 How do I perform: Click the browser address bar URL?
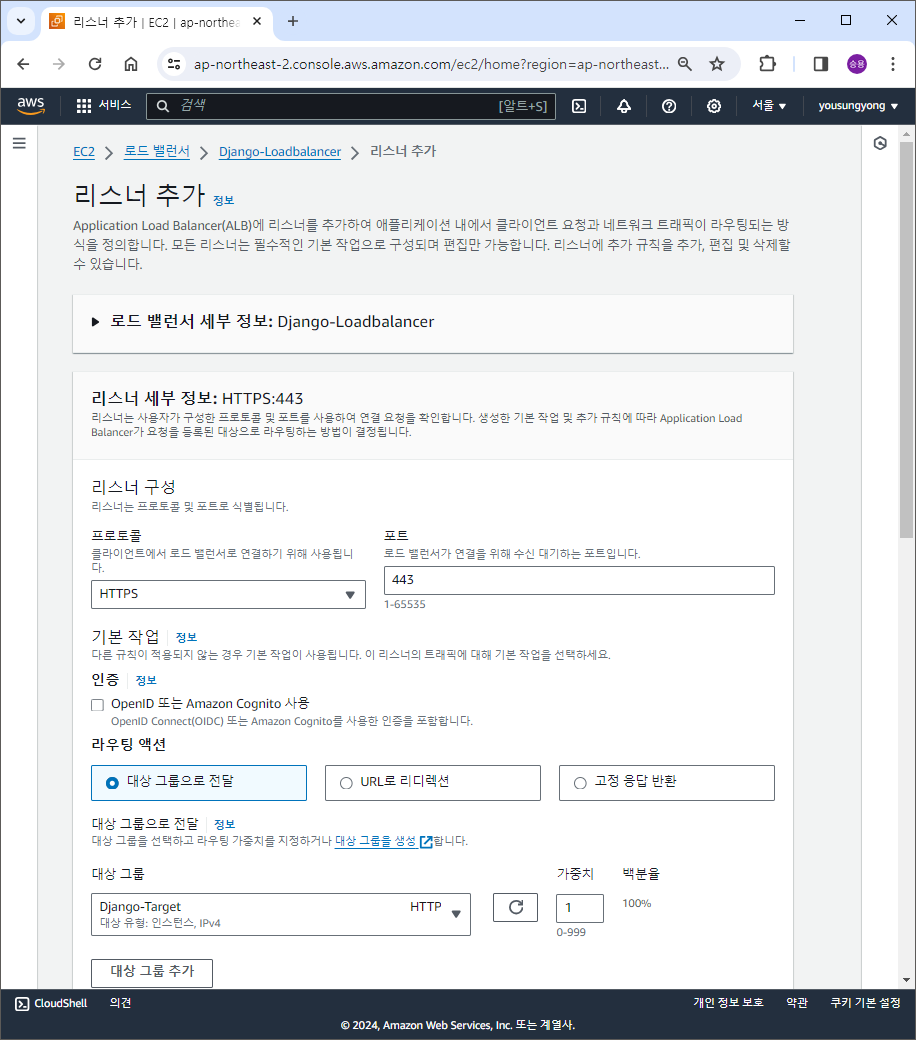coord(431,64)
